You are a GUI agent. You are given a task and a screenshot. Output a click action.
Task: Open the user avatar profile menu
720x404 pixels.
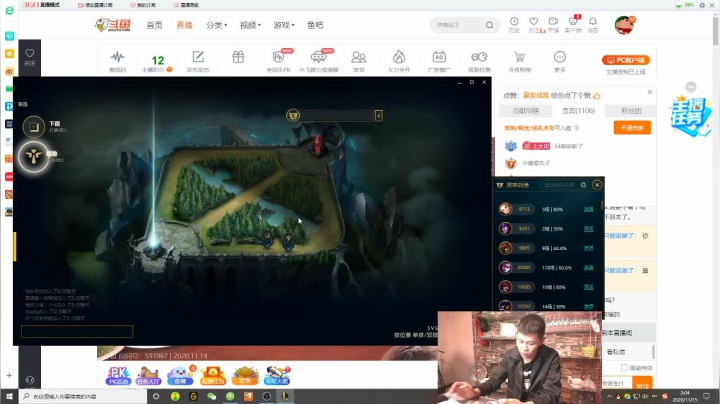pyautogui.click(x=624, y=25)
